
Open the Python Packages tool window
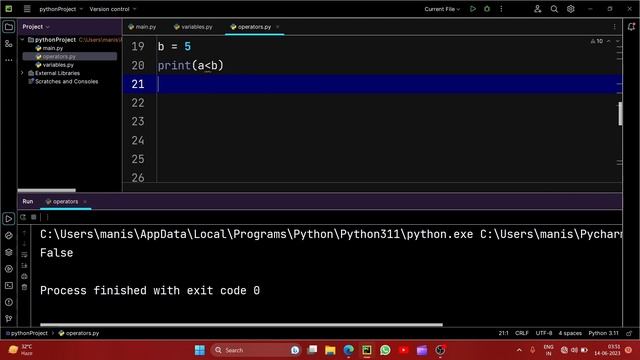point(9,252)
